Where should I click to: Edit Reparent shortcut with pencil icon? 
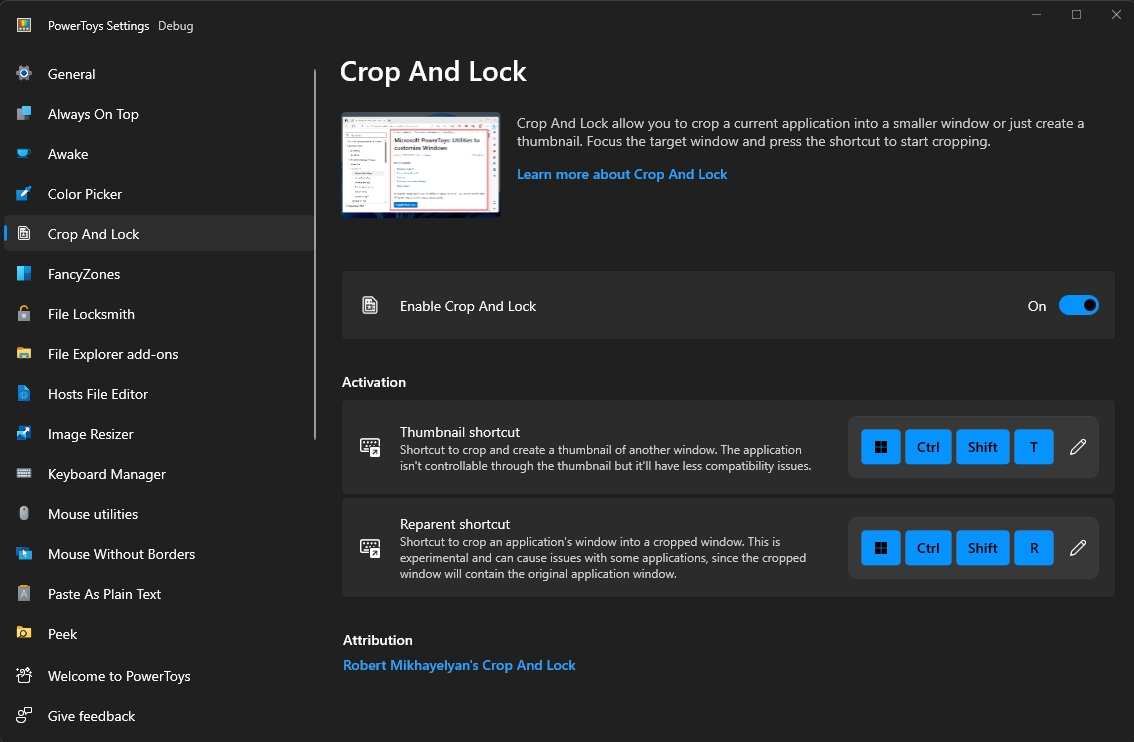[x=1078, y=548]
